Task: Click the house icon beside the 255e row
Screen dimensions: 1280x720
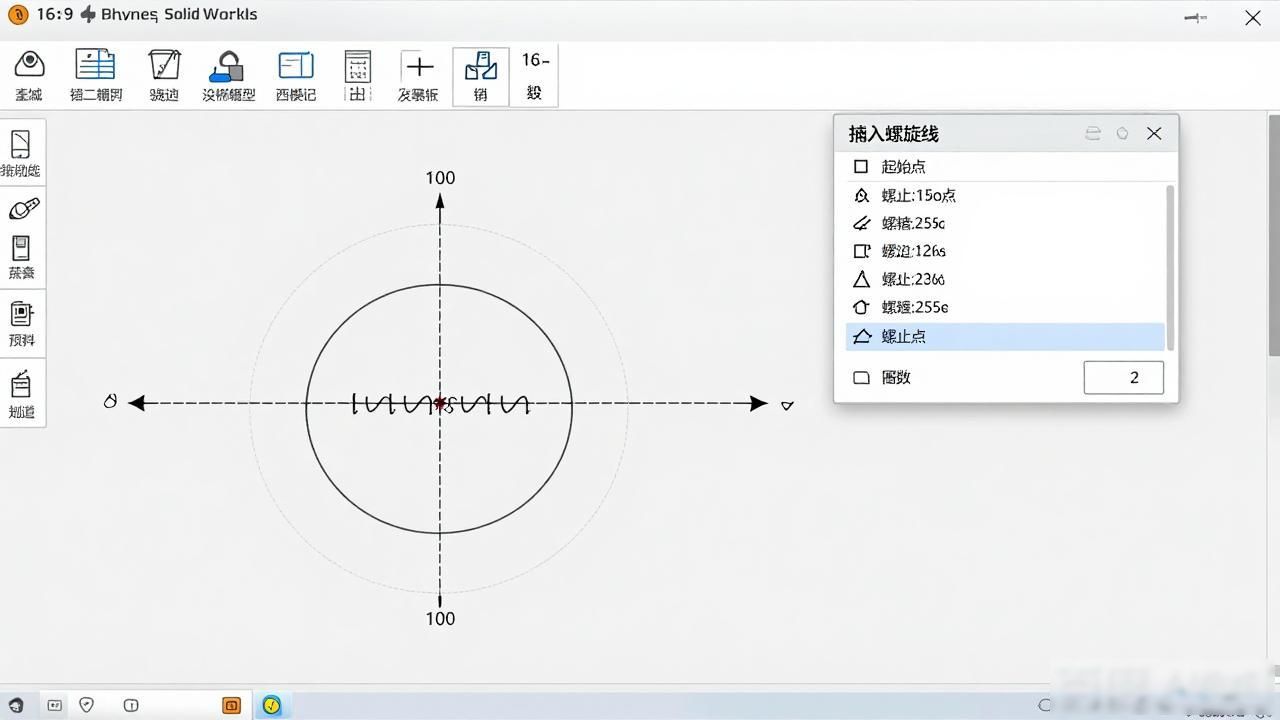Action: point(861,307)
